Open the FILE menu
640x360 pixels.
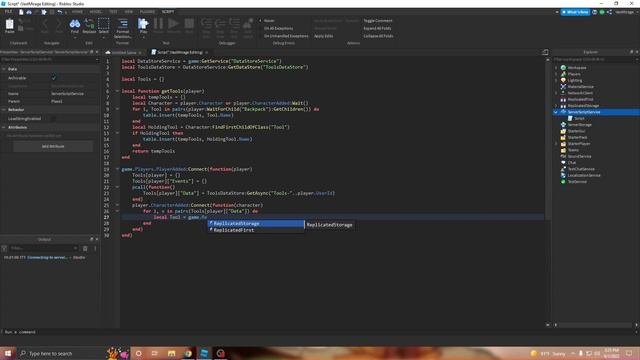8,12
